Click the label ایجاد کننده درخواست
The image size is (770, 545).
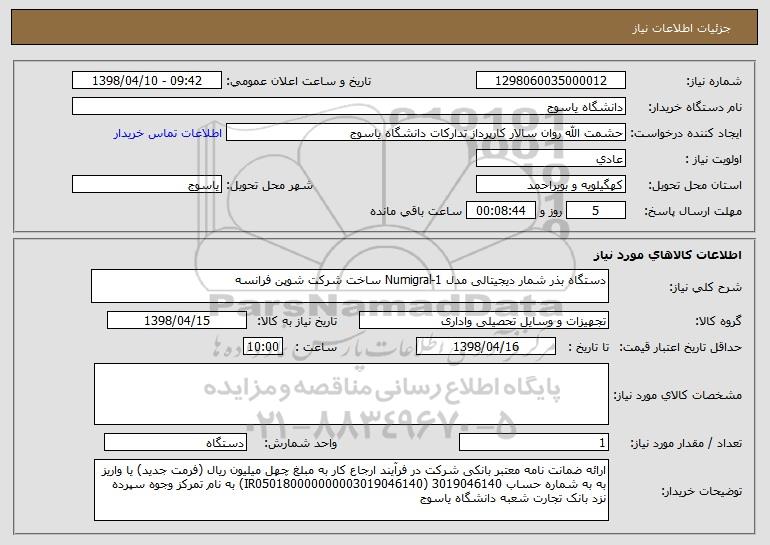[x=686, y=133]
